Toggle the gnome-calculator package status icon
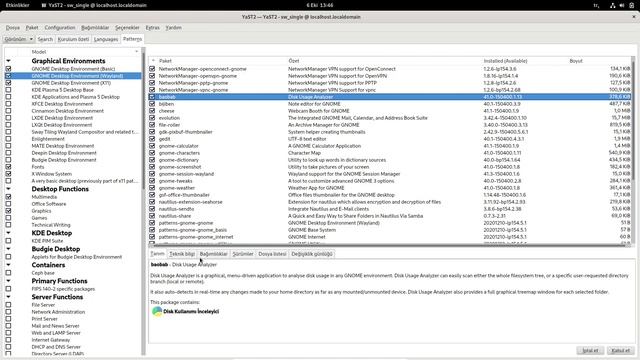Image resolution: width=640 pixels, height=360 pixels. 152,146
